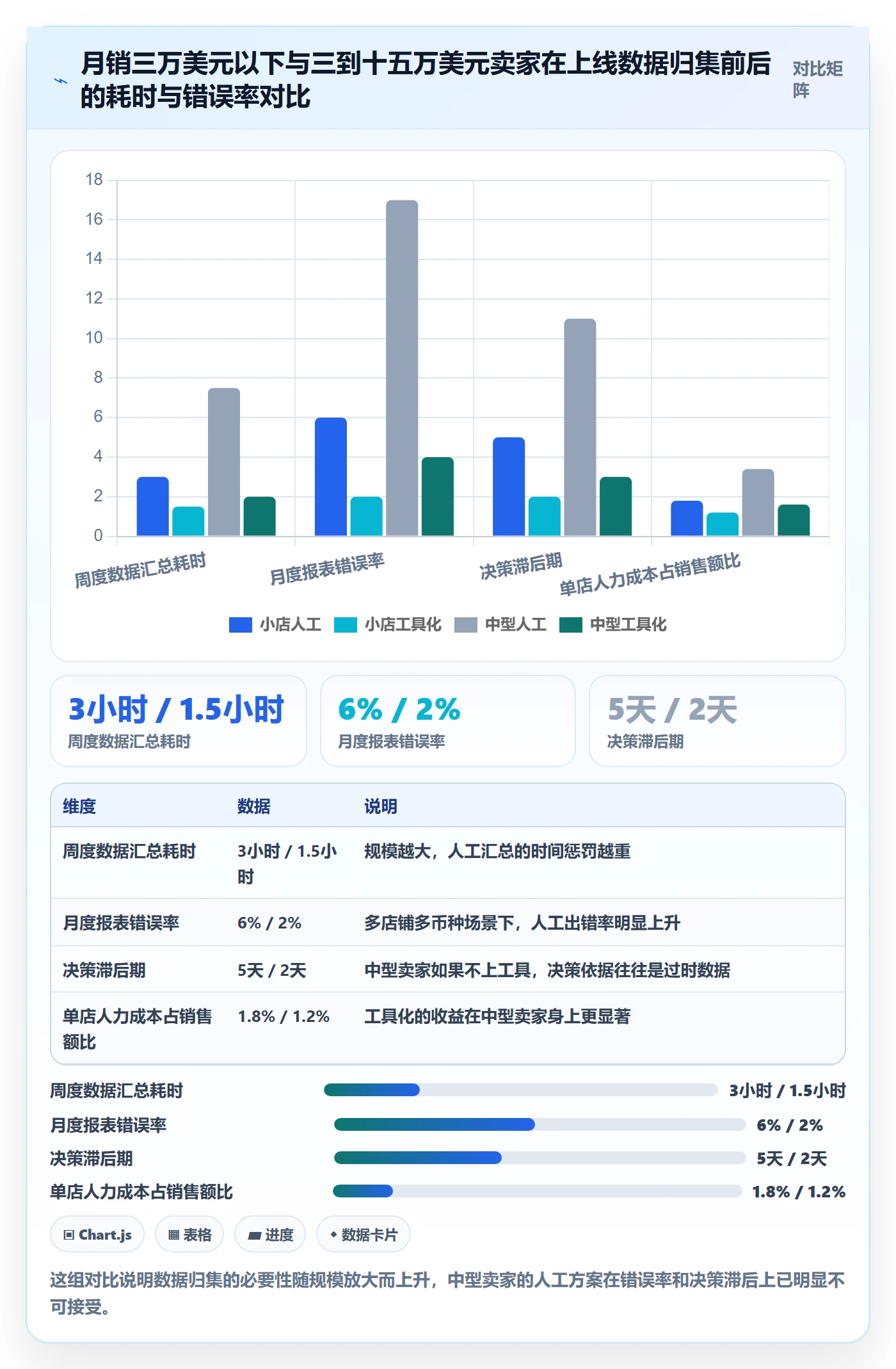Open the 6% / 2% stat card
This screenshot has height=1369, width=896.
[448, 721]
